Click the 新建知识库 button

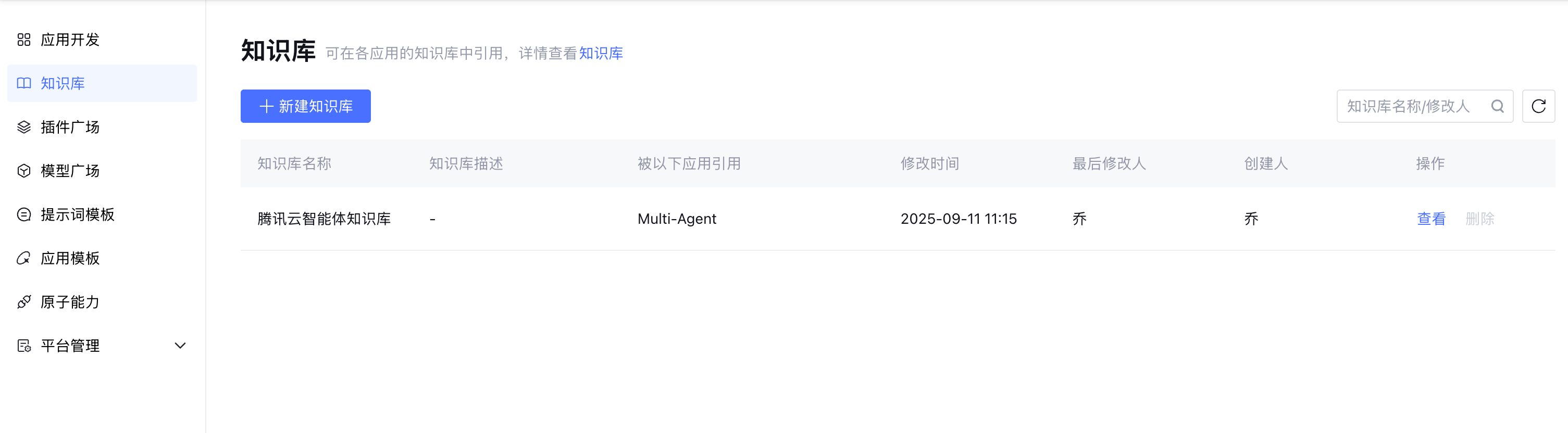[306, 106]
